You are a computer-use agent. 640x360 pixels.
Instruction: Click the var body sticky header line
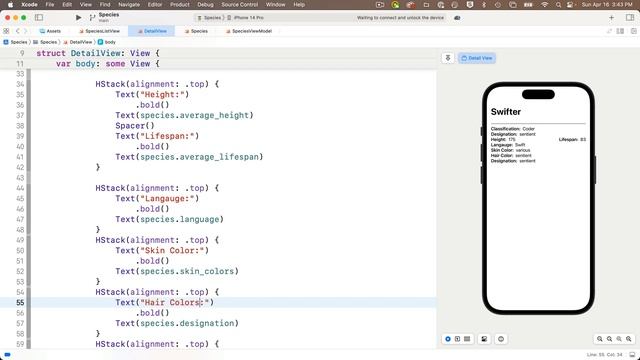pyautogui.click(x=108, y=64)
